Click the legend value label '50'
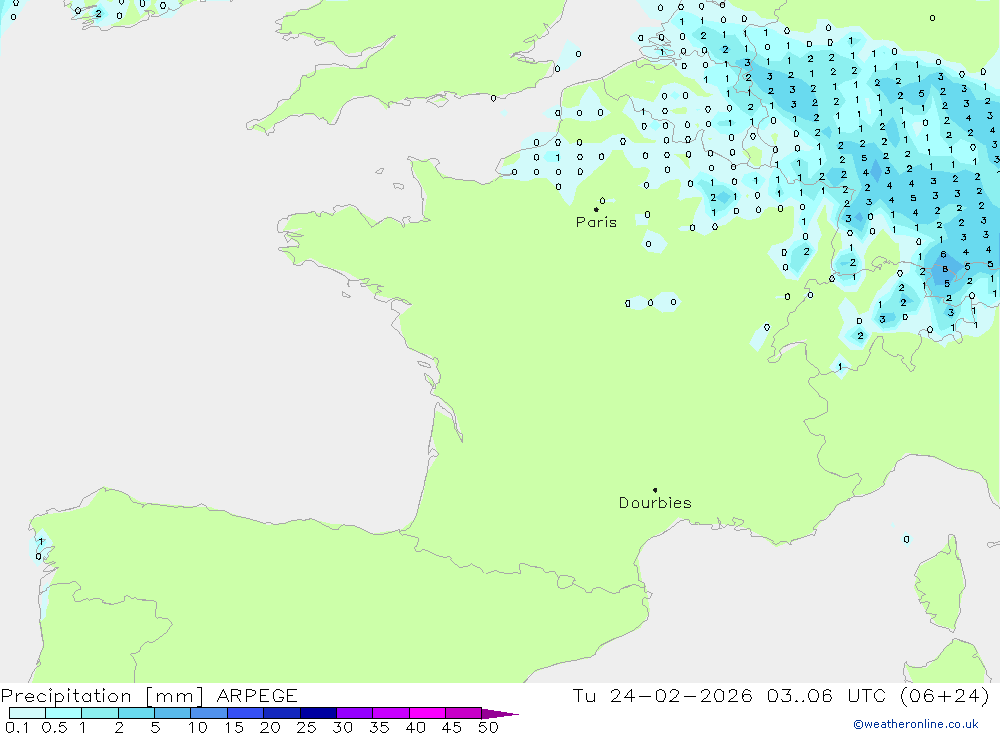The height and width of the screenshot is (733, 1000). click(x=488, y=727)
